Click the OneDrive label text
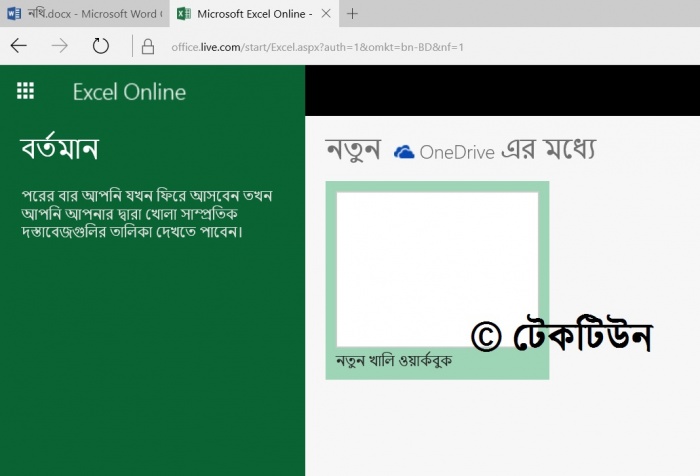Viewport: 700px width, 476px height. [457, 152]
